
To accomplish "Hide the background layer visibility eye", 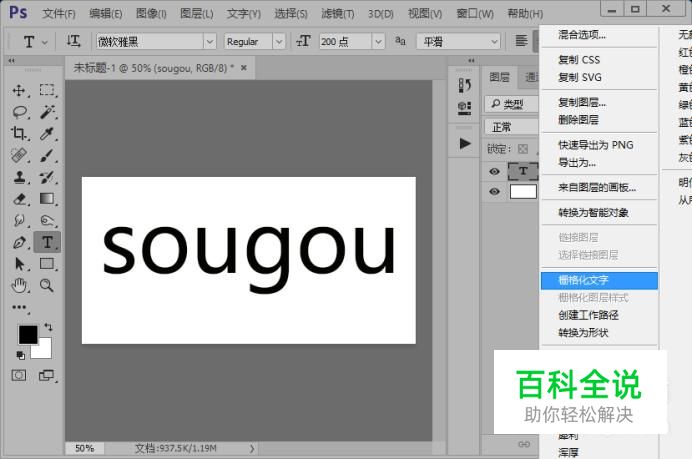I will pyautogui.click(x=494, y=192).
